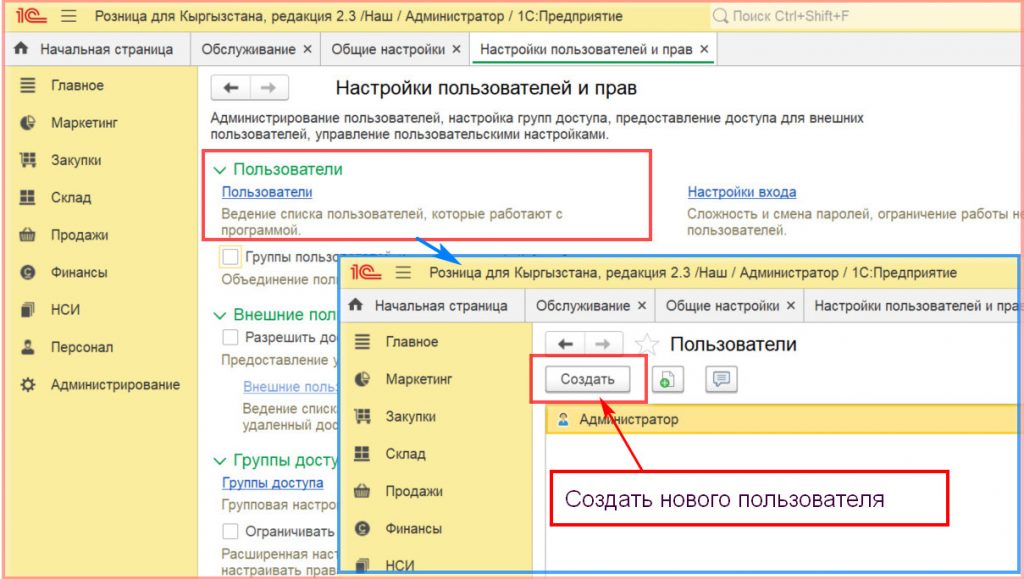Open hamburger menu left of the search box
The height and width of the screenshot is (579, 1024).
coord(69,17)
